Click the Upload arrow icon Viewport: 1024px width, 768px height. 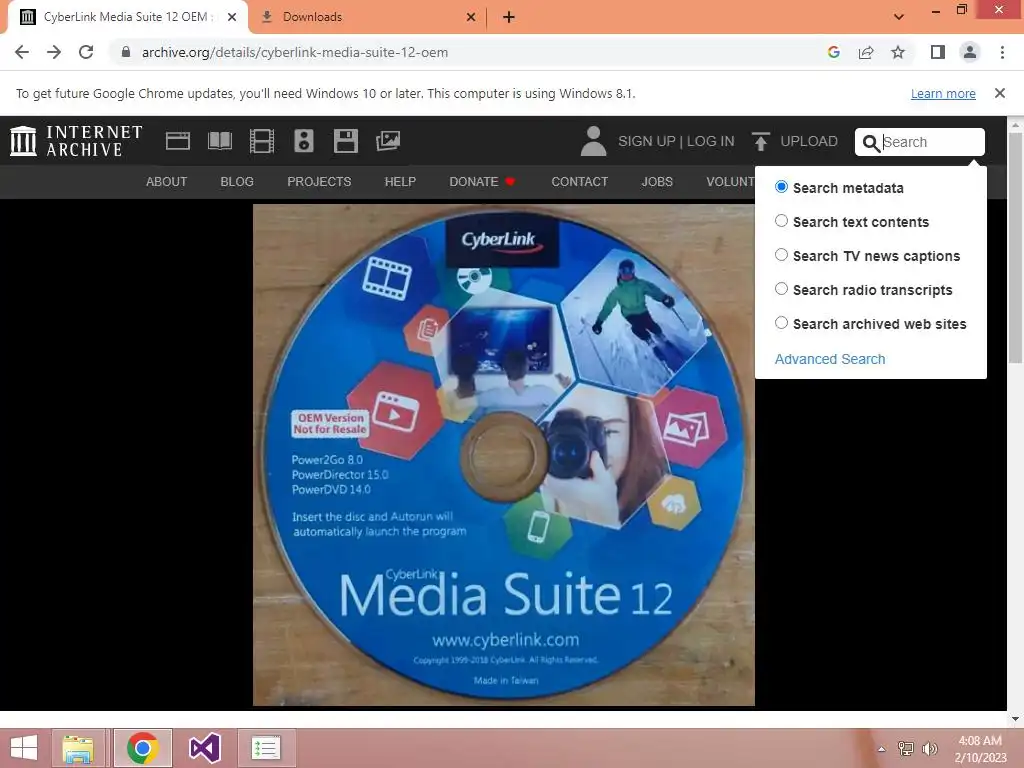click(760, 141)
